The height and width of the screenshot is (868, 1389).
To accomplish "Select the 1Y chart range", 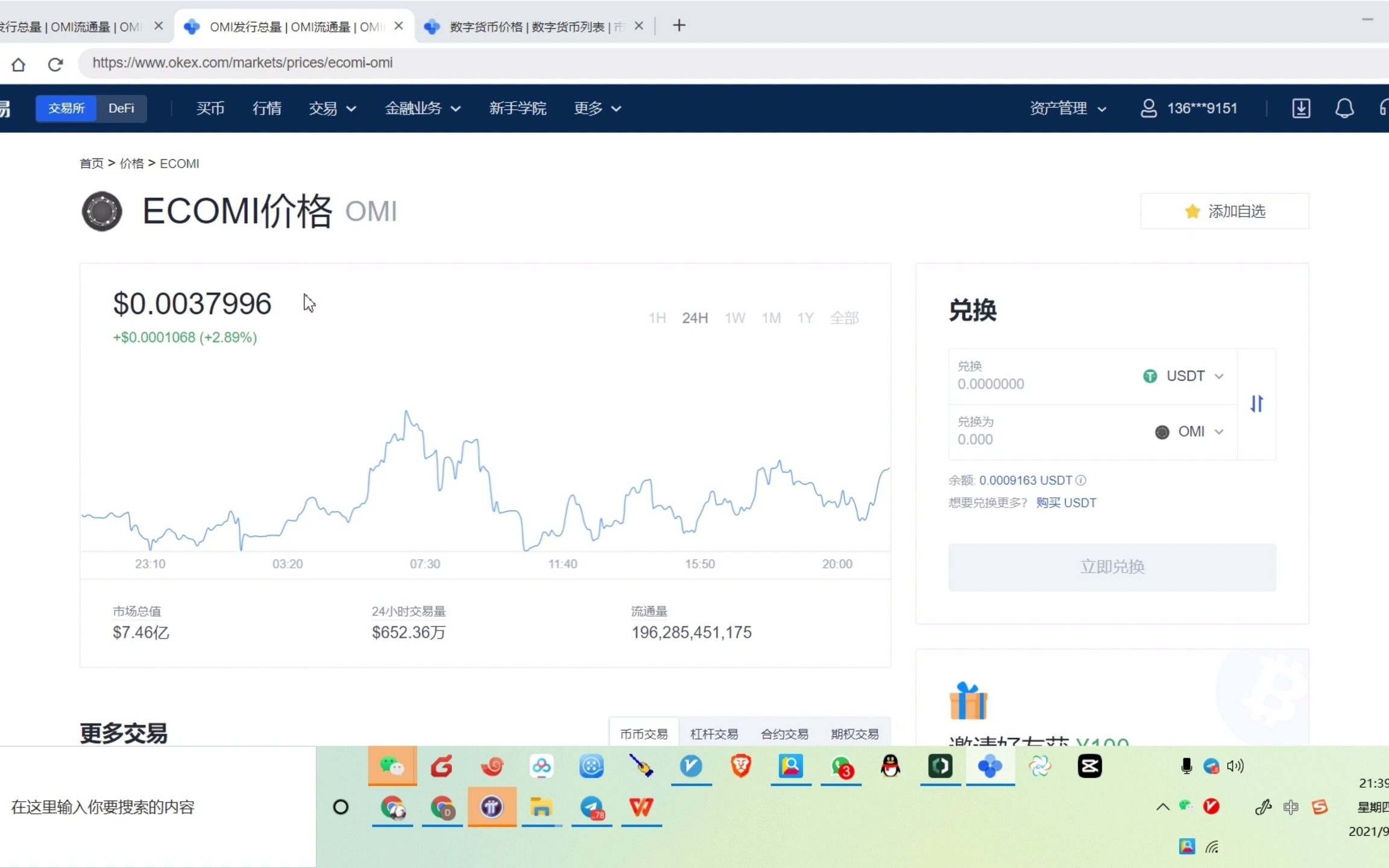I will pyautogui.click(x=805, y=318).
